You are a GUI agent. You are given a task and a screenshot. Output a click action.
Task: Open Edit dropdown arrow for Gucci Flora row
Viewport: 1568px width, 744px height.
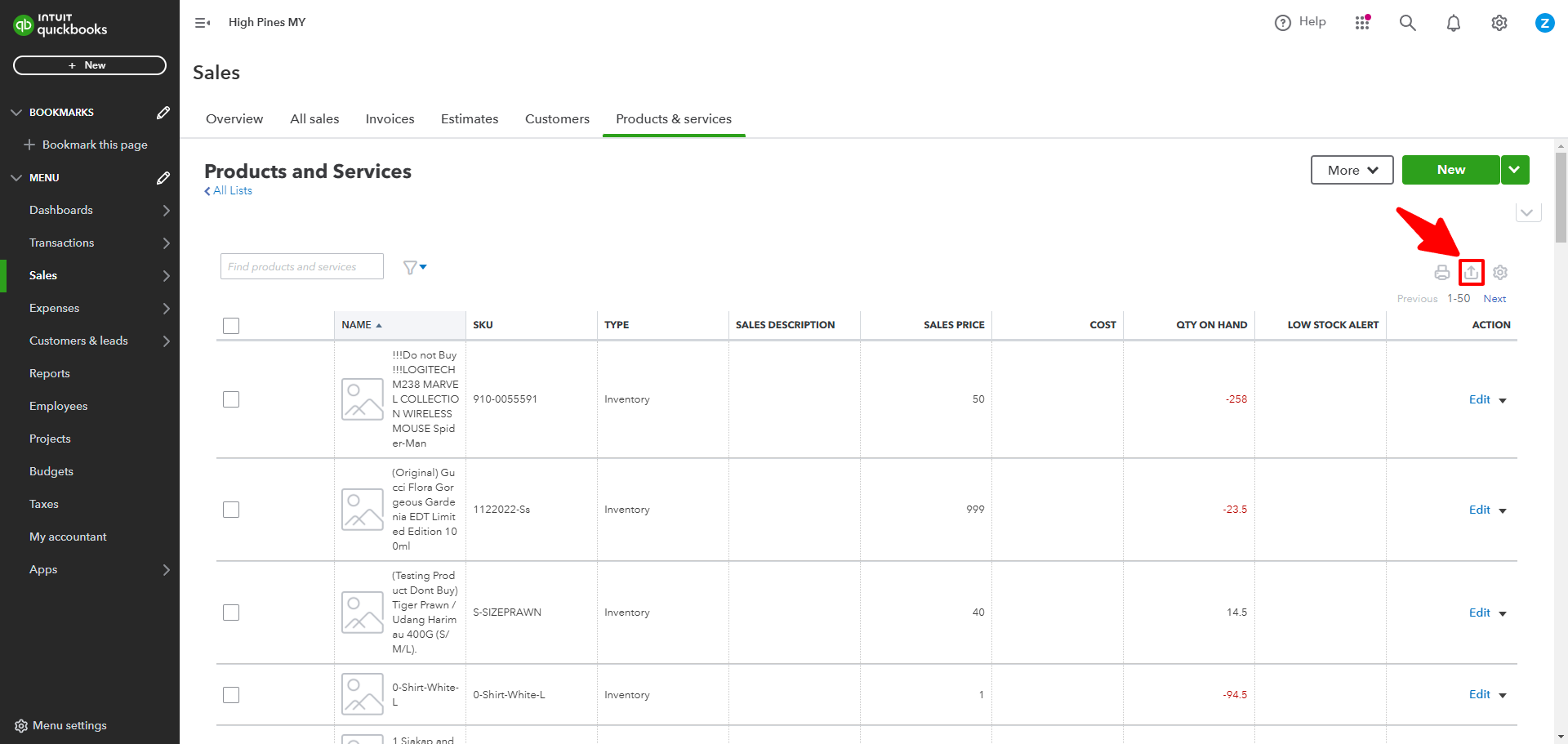point(1503,511)
